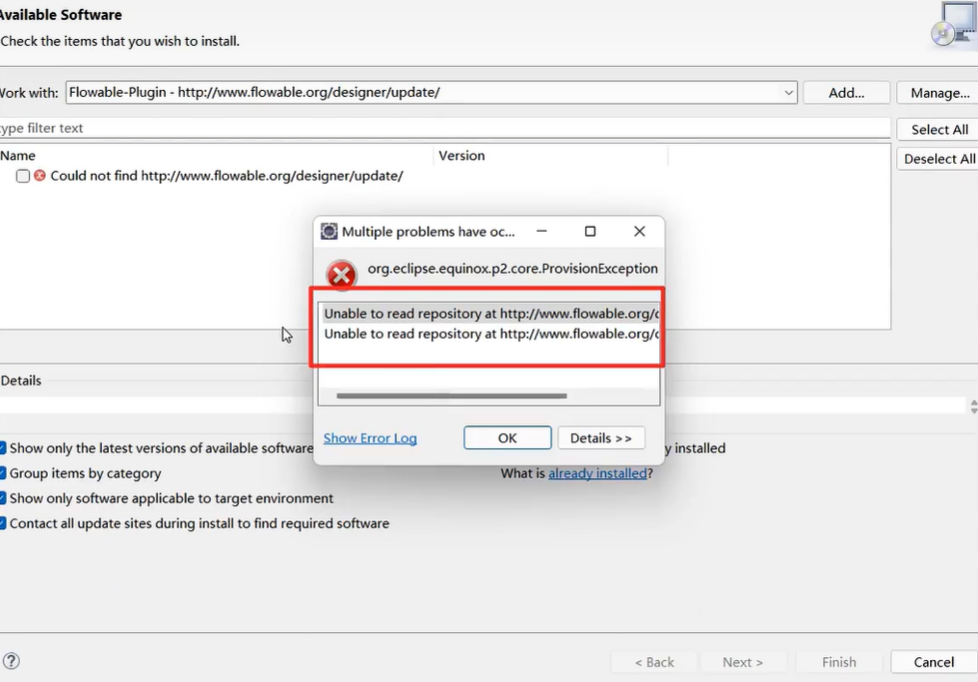Click the install wizard disc icon
Image resolution: width=978 pixels, height=682 pixels.
953,24
